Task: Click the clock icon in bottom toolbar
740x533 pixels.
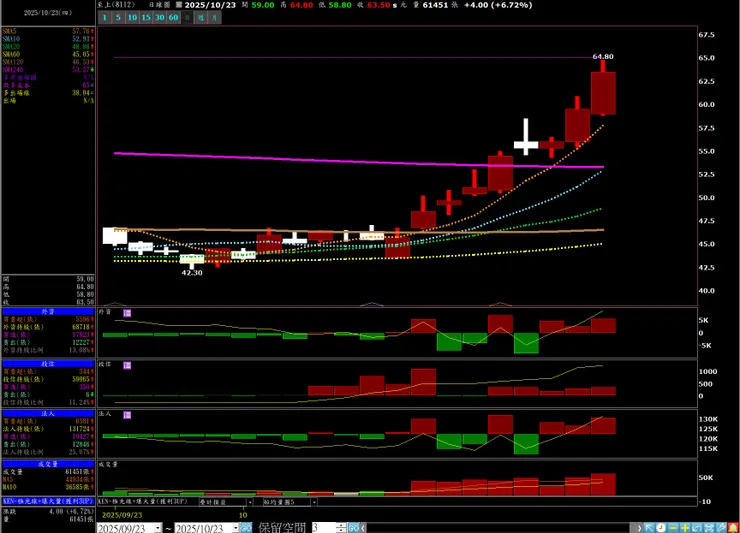Action: pos(661,527)
